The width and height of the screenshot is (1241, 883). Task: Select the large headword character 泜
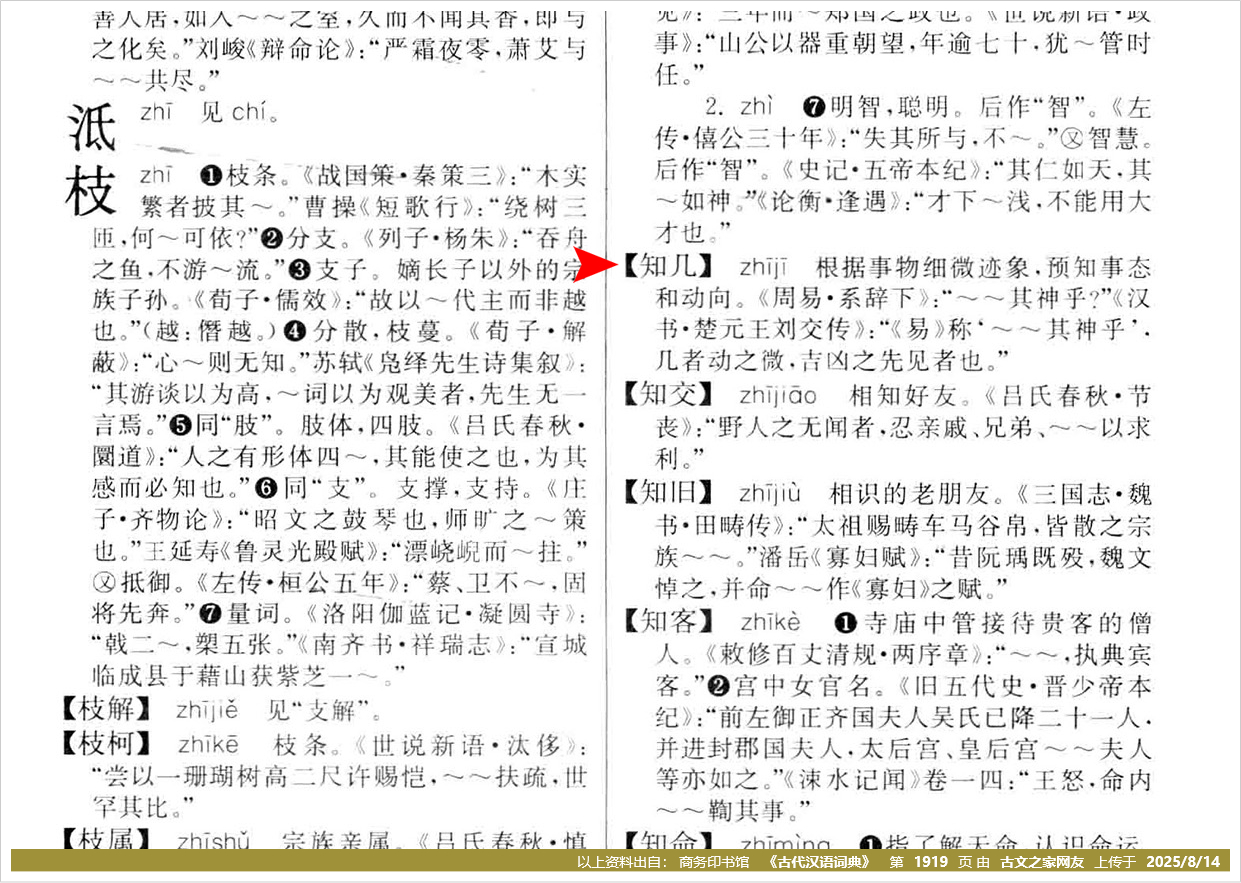[92, 126]
